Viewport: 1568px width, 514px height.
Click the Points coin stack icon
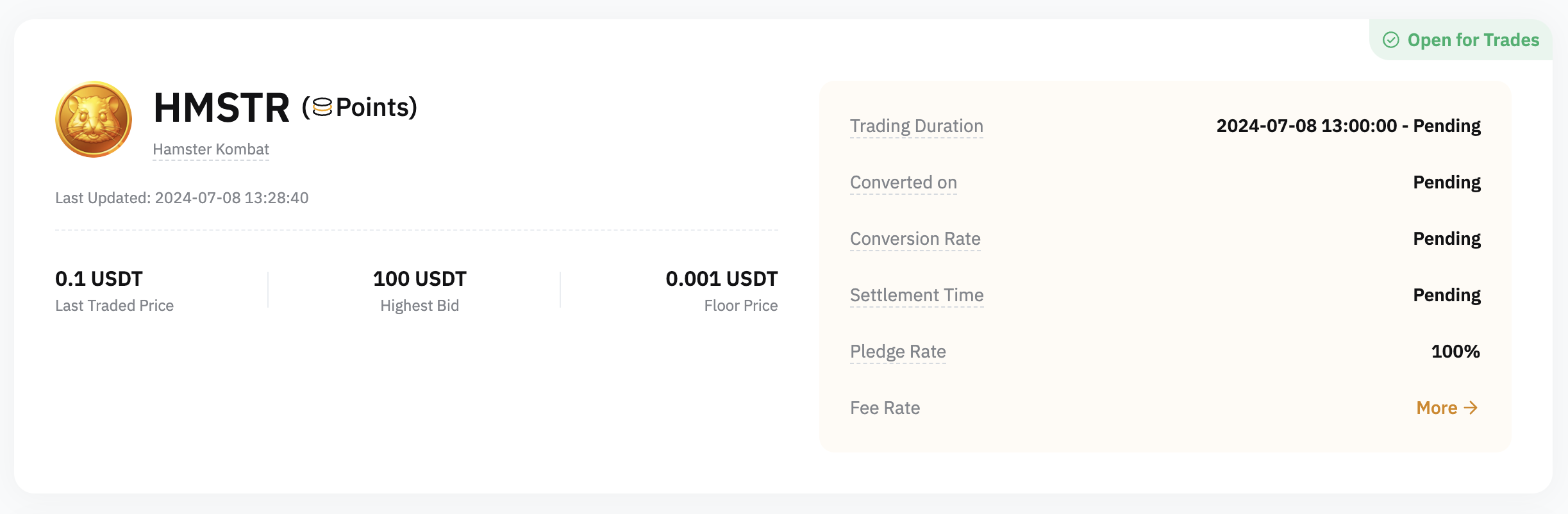coord(322,107)
